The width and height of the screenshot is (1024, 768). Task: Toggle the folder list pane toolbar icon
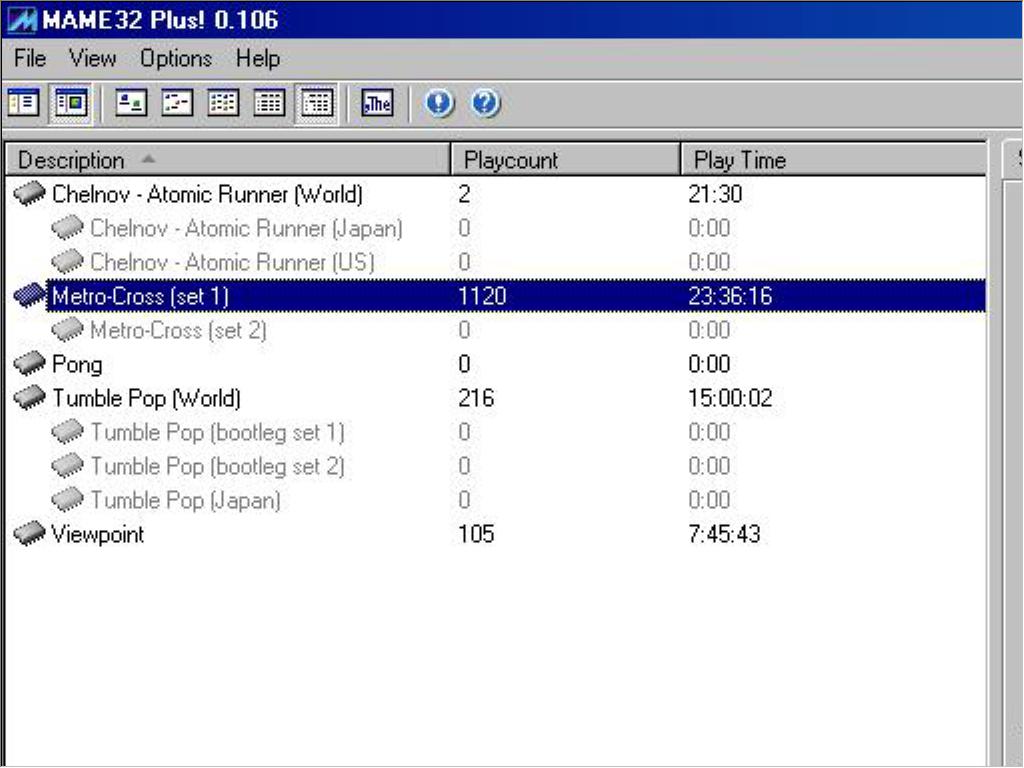[23, 103]
